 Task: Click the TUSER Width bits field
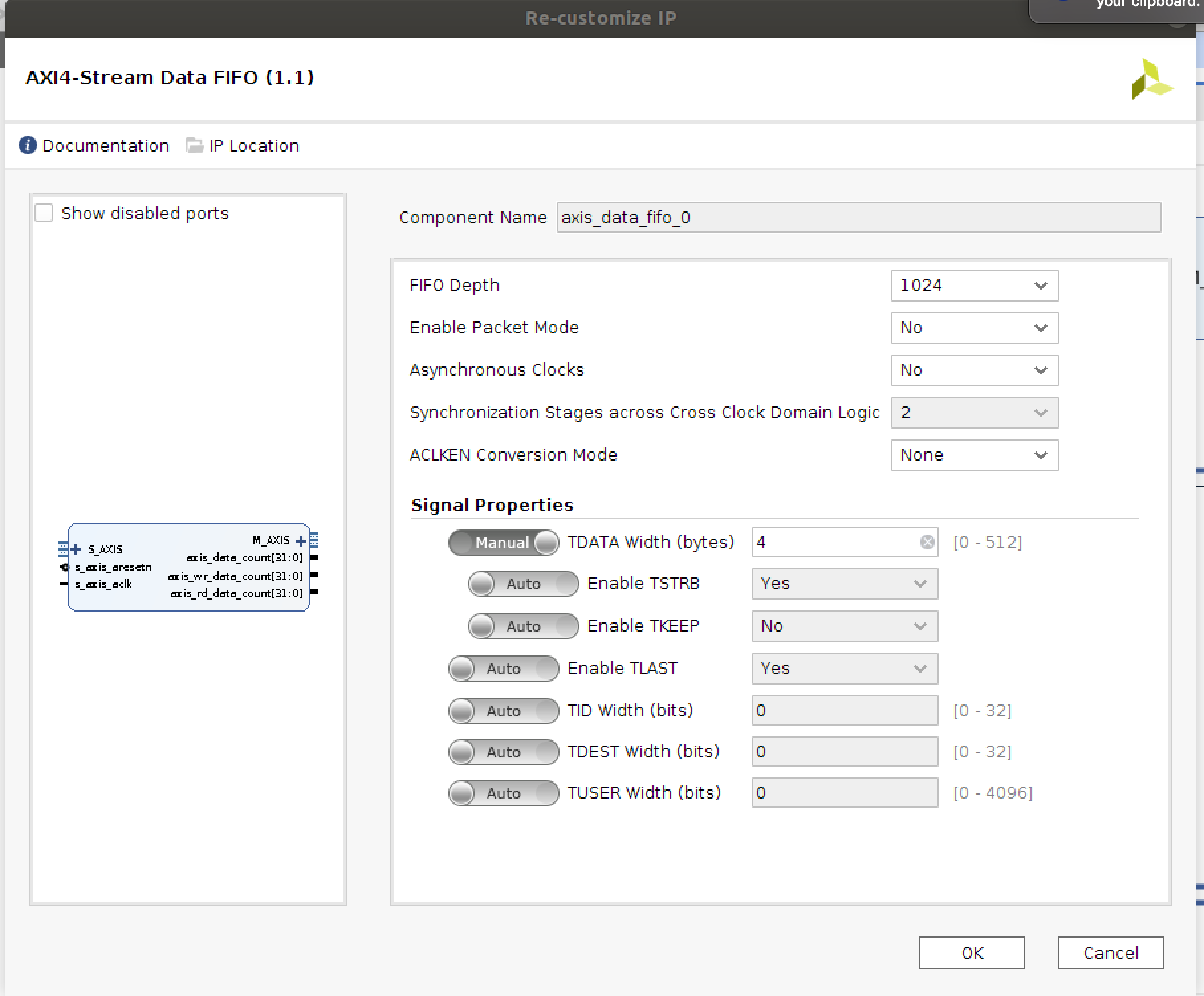tap(845, 793)
